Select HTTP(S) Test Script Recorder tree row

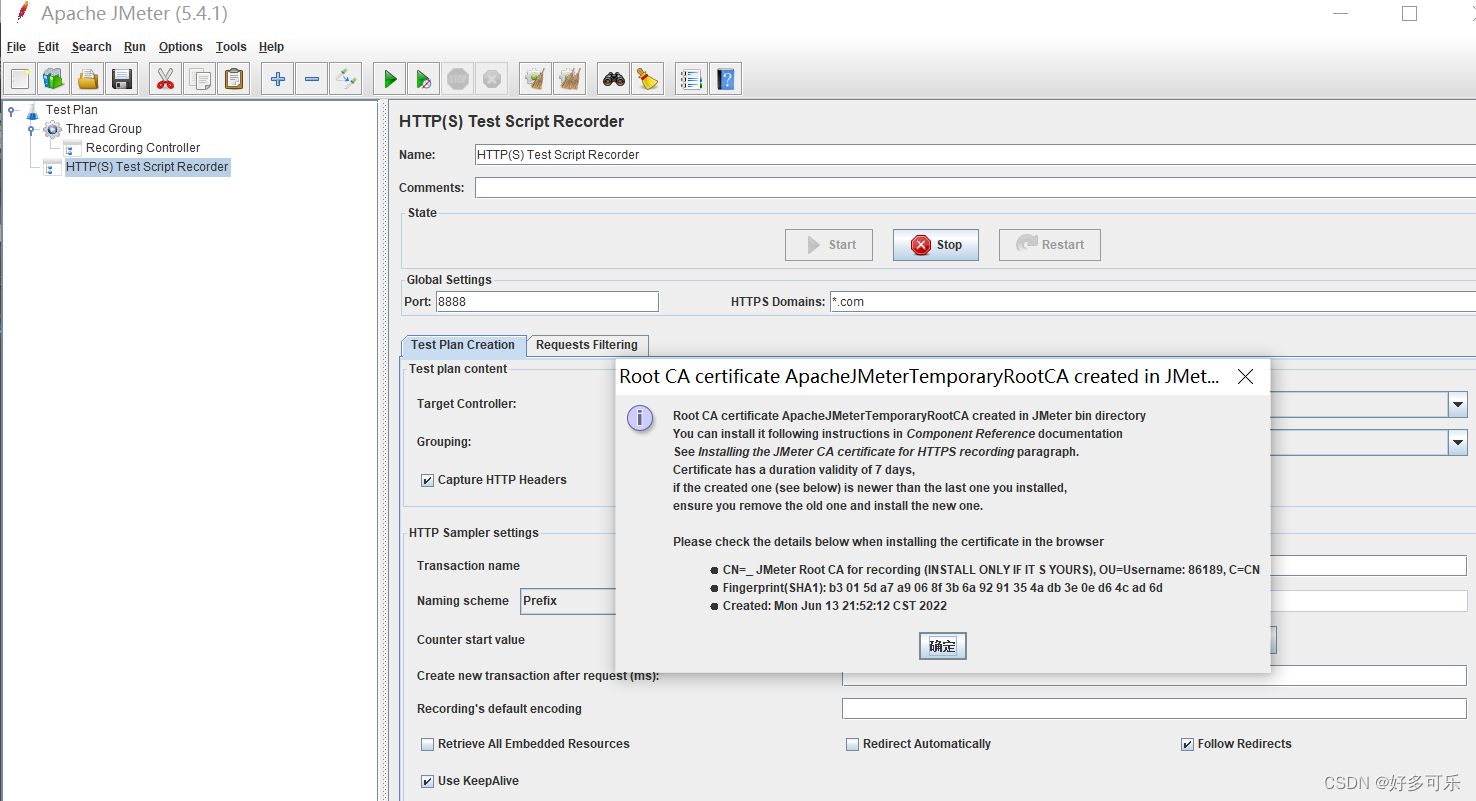(x=147, y=167)
